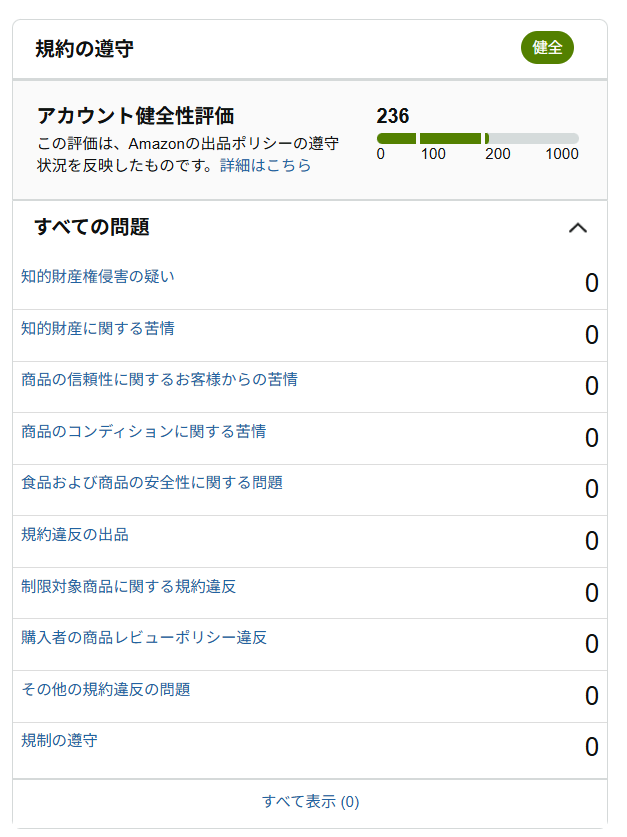Open 商品のコンディションに関する苦情 link
The width and height of the screenshot is (627, 837).
click(143, 431)
